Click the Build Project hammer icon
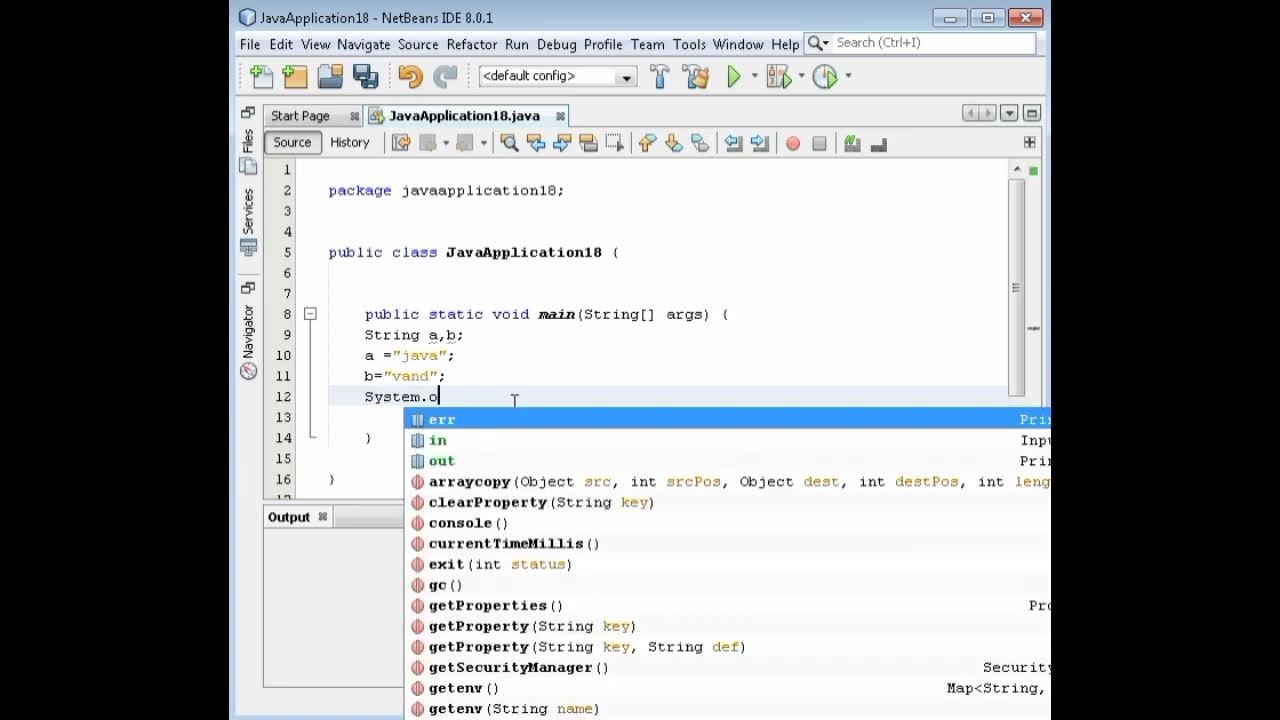The image size is (1280, 720). (x=659, y=76)
